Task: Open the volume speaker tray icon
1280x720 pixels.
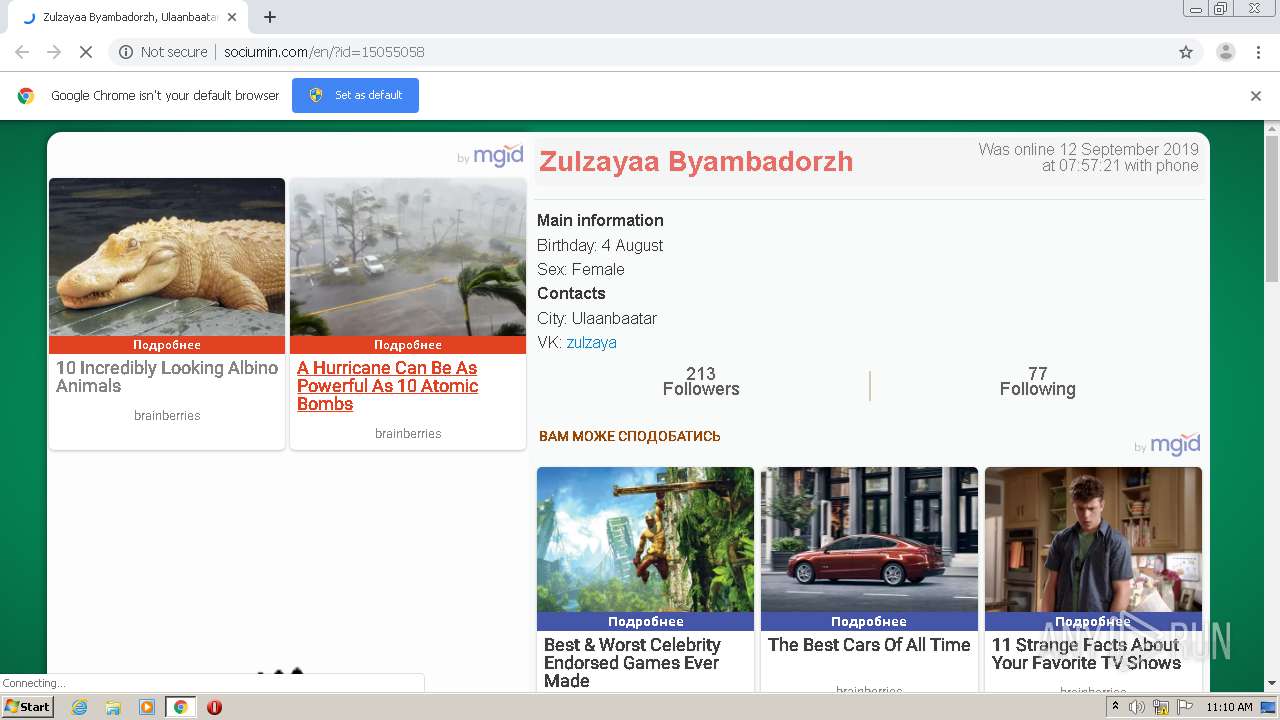Action: [x=1137, y=707]
